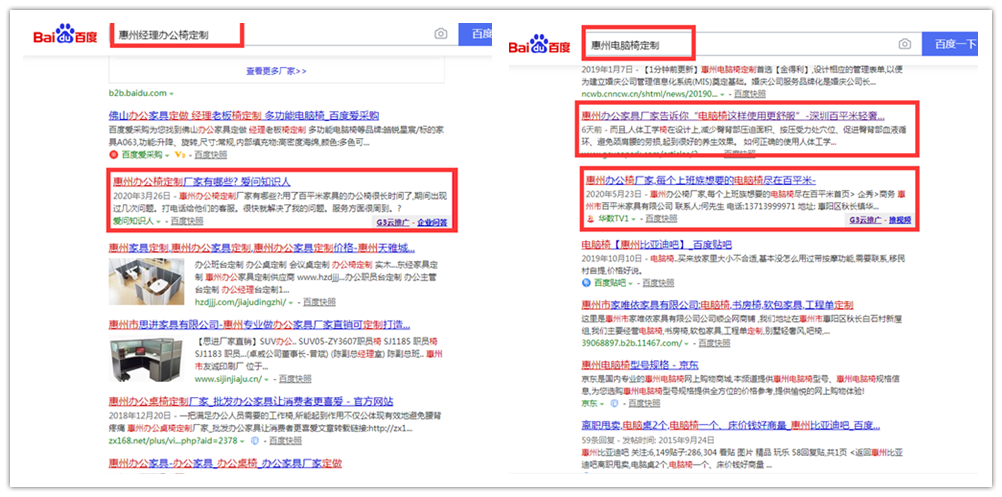This screenshot has width=1002, height=497.
Task: Open result 电脑椅【惠州比亚迪吧】_百度贴吧
Action: point(656,244)
